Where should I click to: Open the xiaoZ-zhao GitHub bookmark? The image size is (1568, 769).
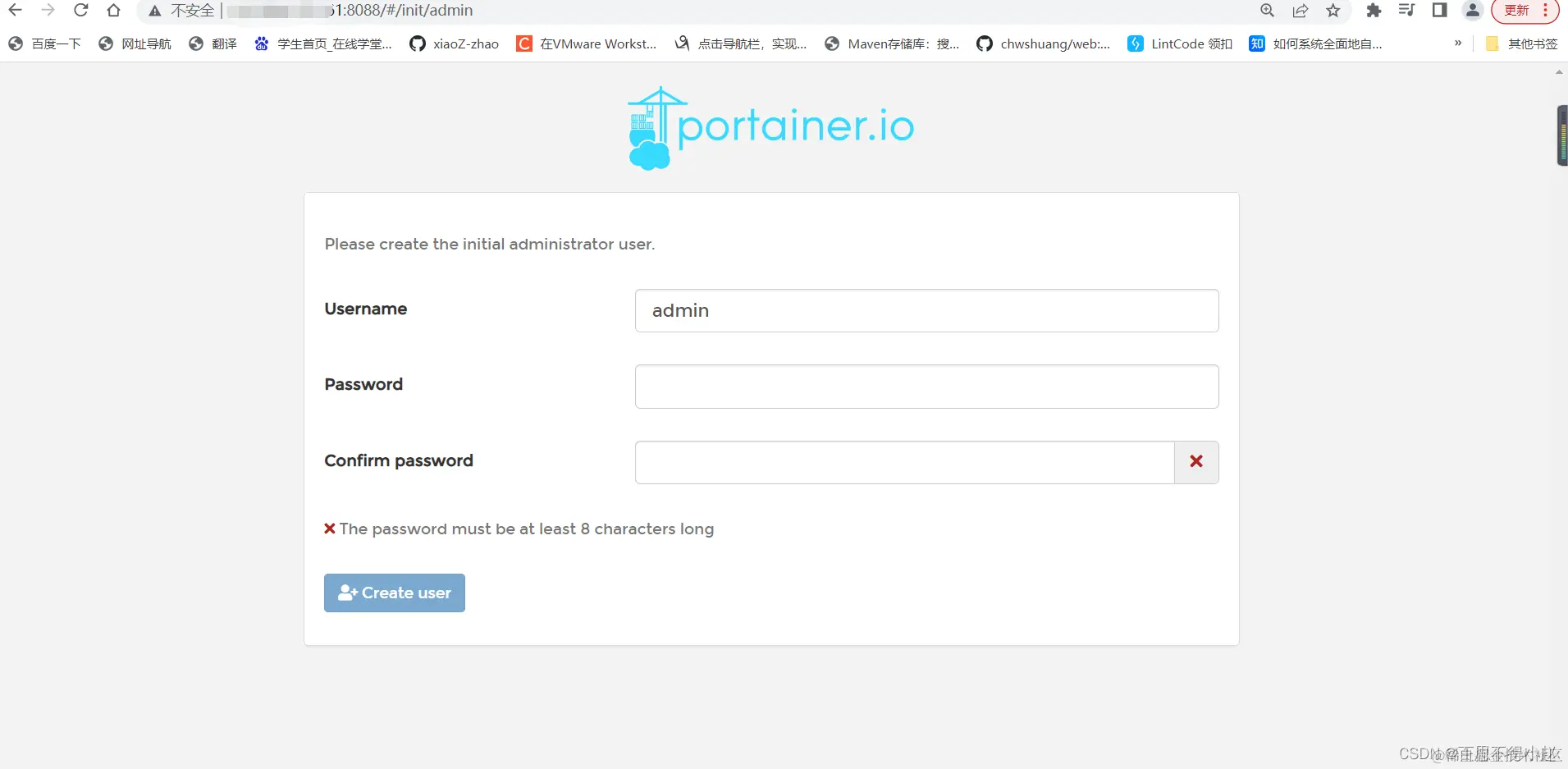455,43
